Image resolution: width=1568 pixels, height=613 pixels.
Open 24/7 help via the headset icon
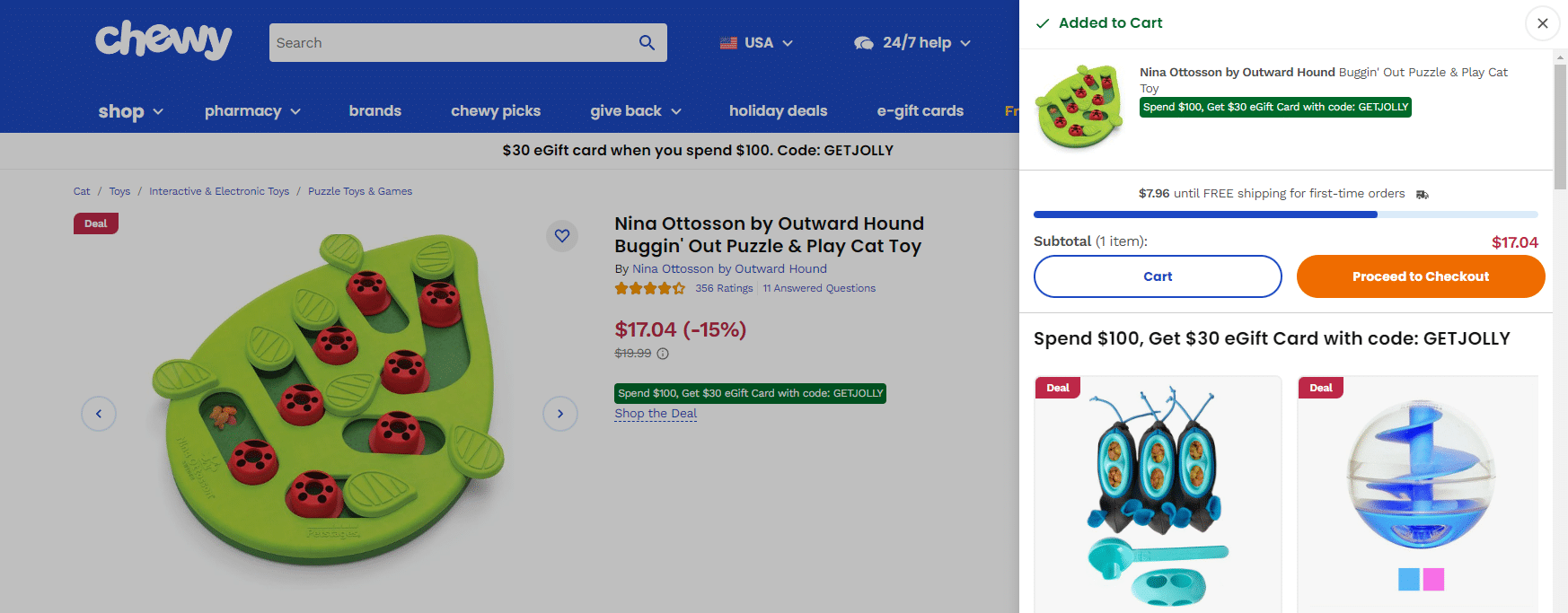pos(863,42)
